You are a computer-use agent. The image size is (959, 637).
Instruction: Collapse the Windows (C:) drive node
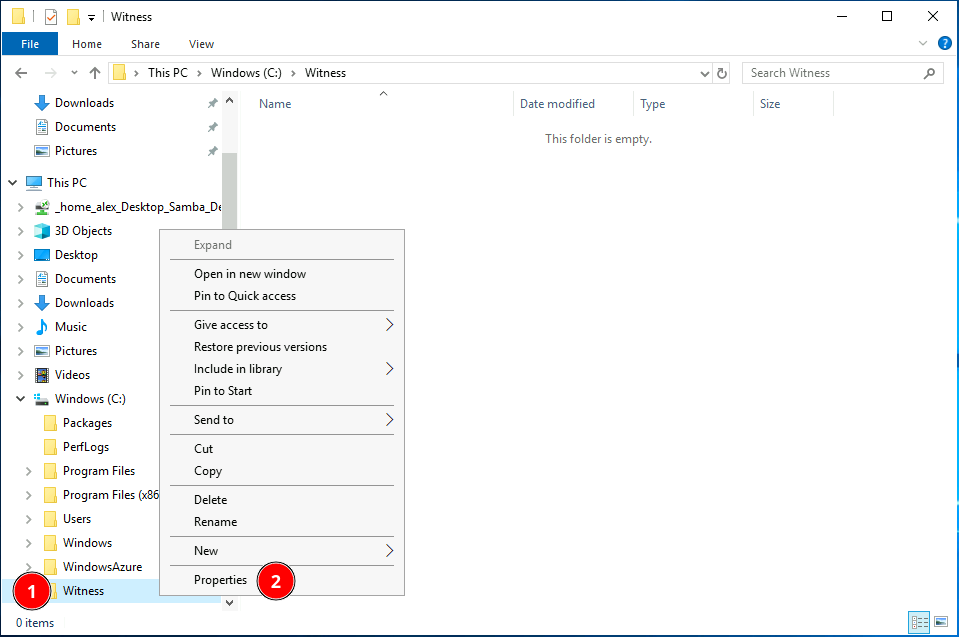pyautogui.click(x=20, y=399)
